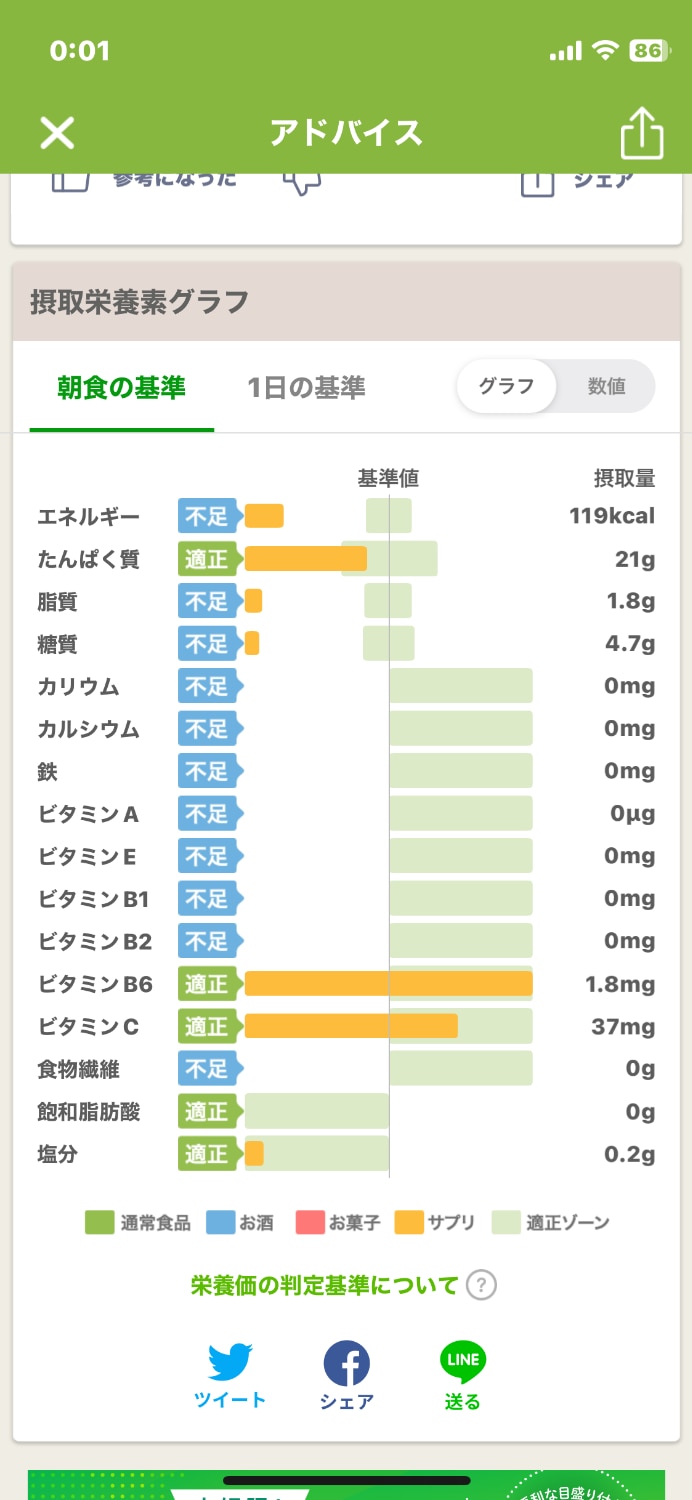This screenshot has height=1500, width=692.
Task: Select the ビタミンB6 orange bar
Action: click(x=388, y=983)
